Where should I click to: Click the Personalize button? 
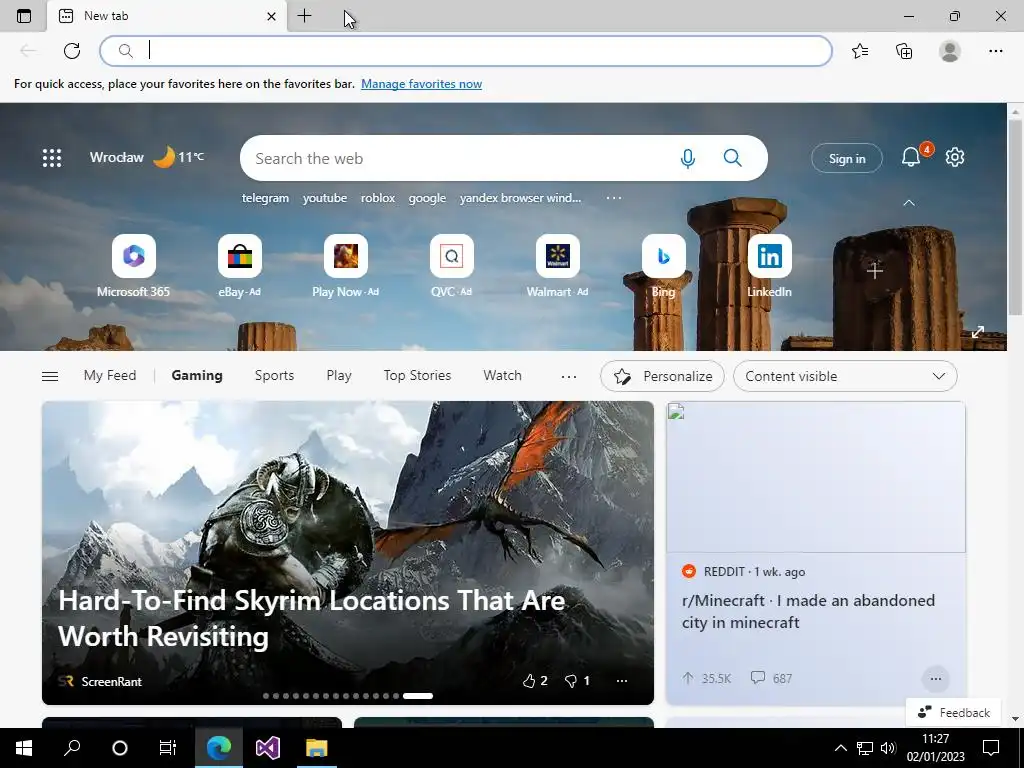tap(662, 376)
